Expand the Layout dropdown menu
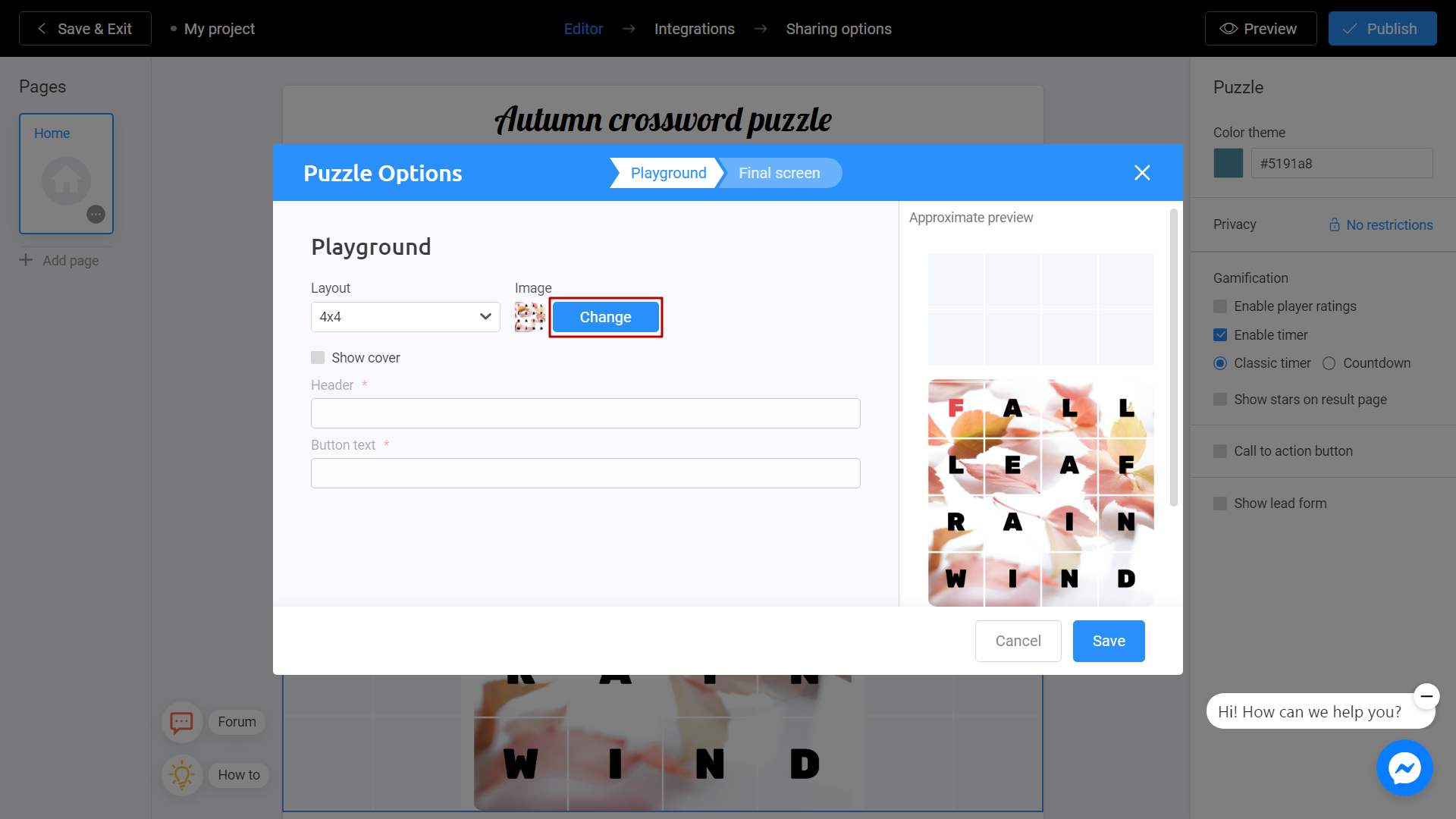This screenshot has width=1456, height=819. click(x=405, y=318)
